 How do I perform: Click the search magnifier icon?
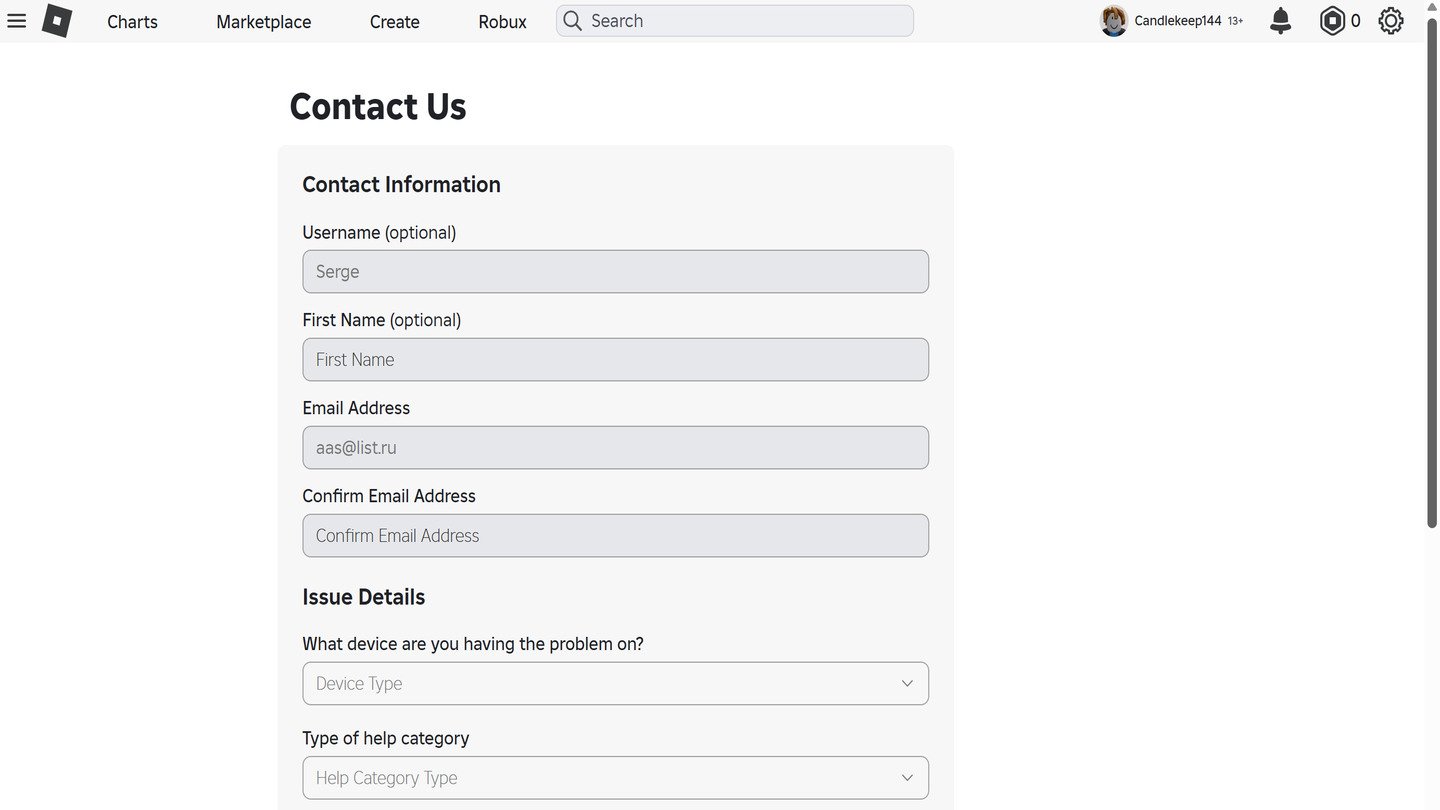572,21
